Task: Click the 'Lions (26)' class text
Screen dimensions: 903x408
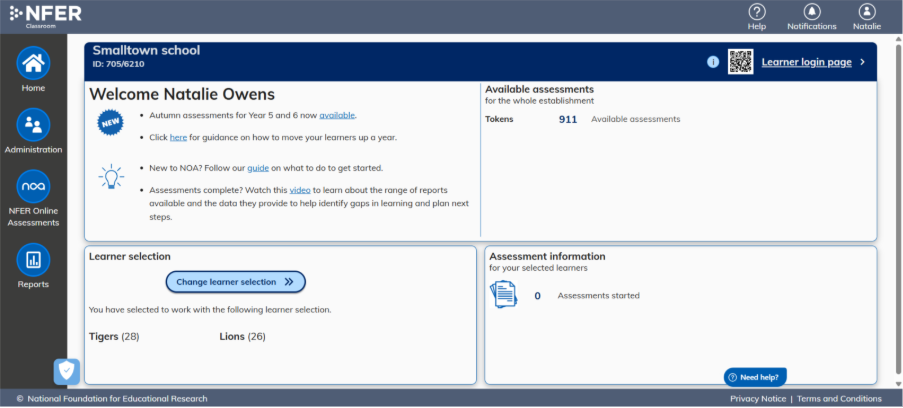Action: point(242,337)
